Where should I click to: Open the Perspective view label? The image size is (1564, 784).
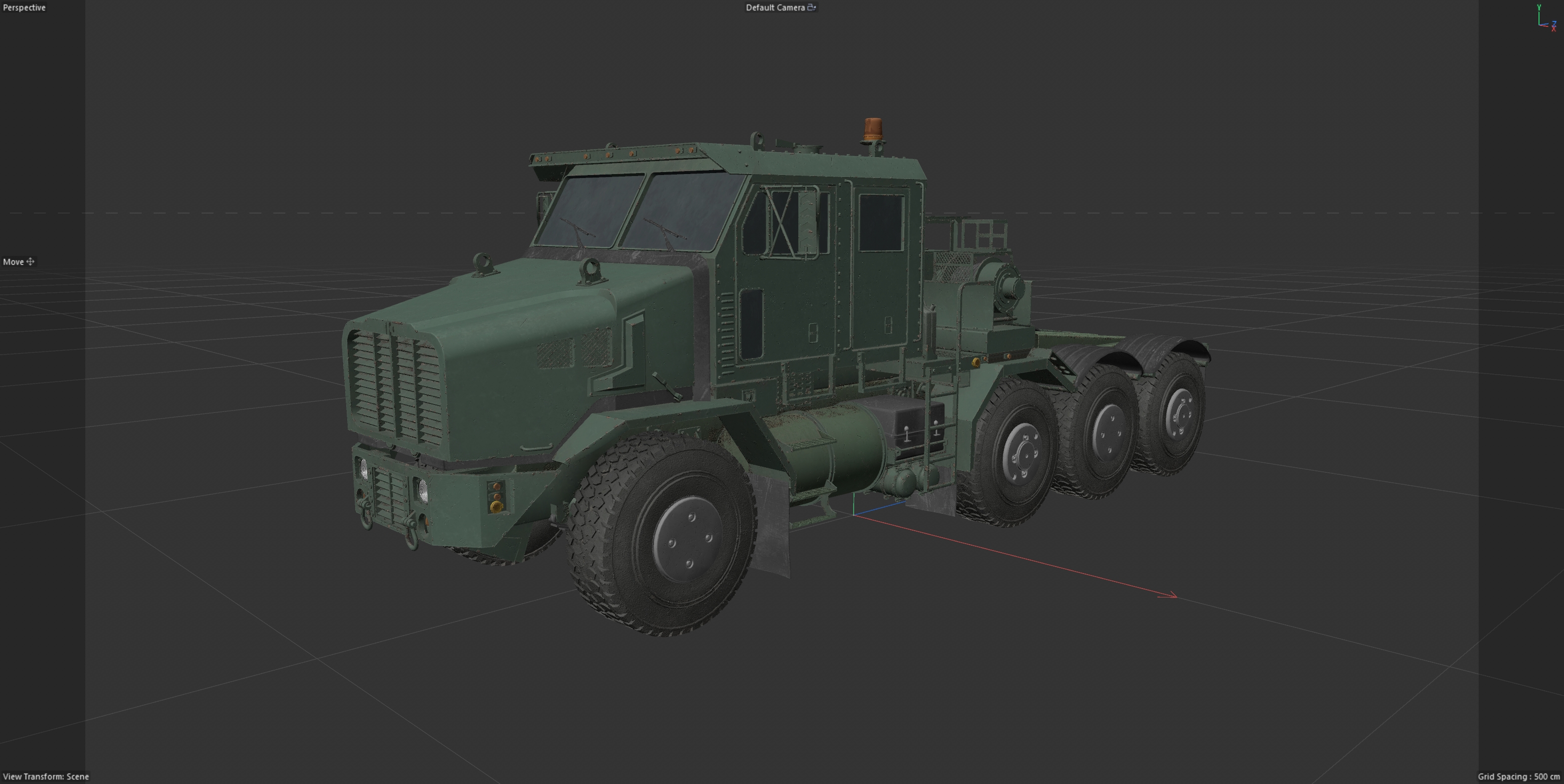click(24, 7)
